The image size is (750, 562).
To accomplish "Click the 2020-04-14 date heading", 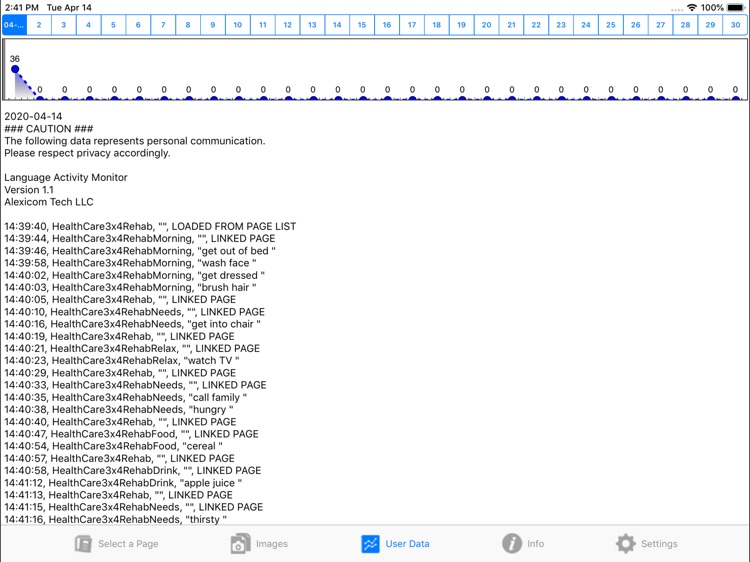I will tap(33, 116).
